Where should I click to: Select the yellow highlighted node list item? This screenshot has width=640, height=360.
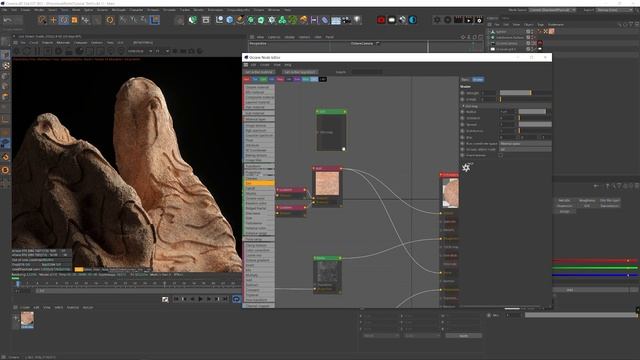tap(260, 183)
